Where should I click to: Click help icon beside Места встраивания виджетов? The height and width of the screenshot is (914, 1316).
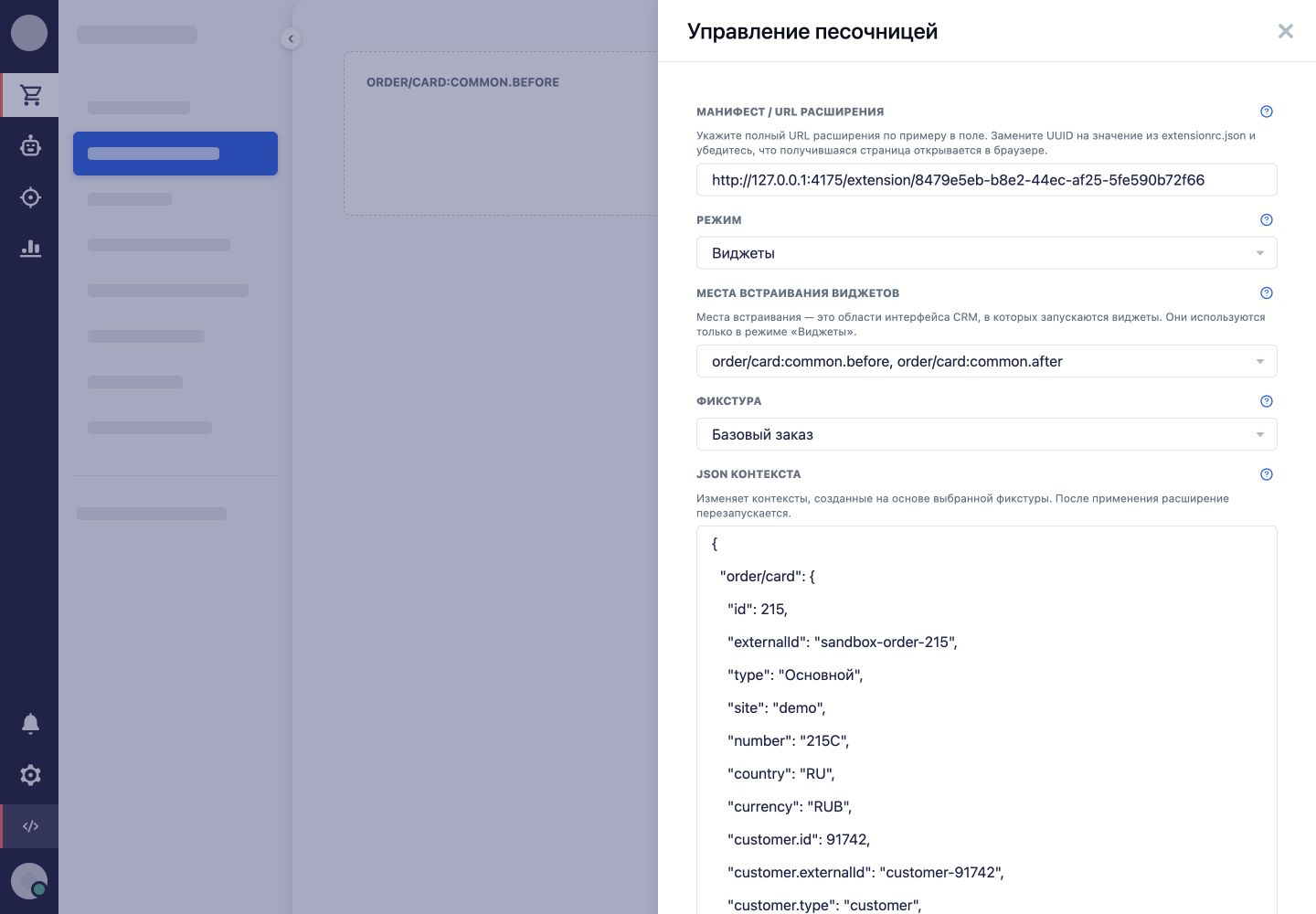tap(1267, 293)
